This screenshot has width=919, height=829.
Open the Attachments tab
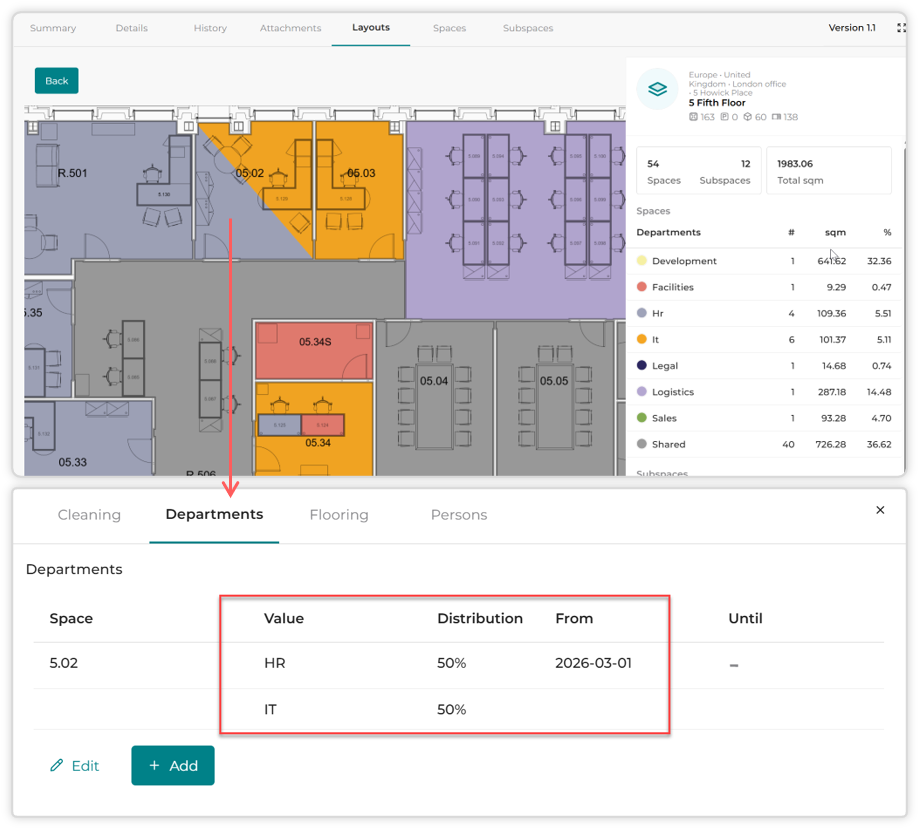pos(291,28)
